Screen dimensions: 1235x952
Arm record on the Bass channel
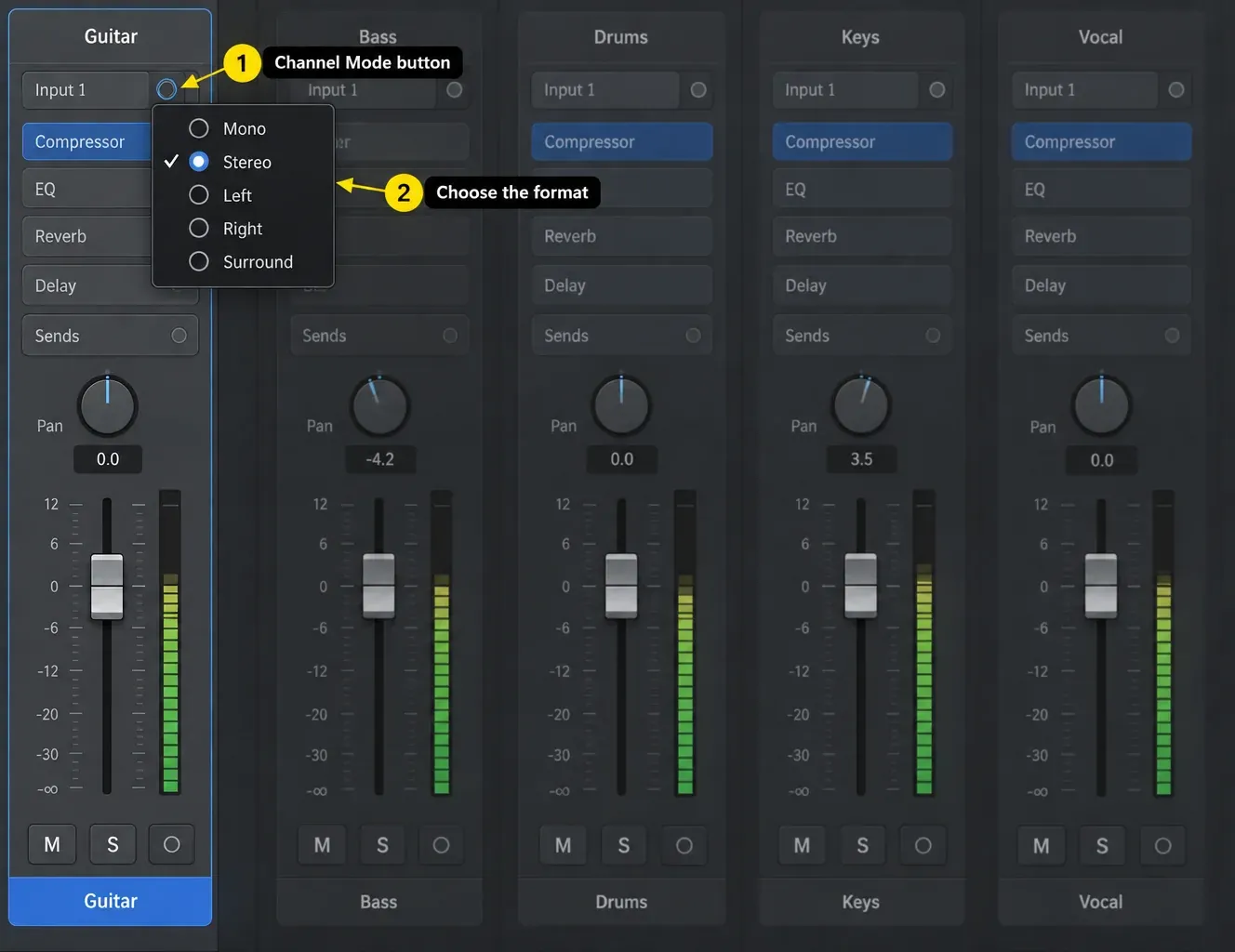tap(441, 845)
